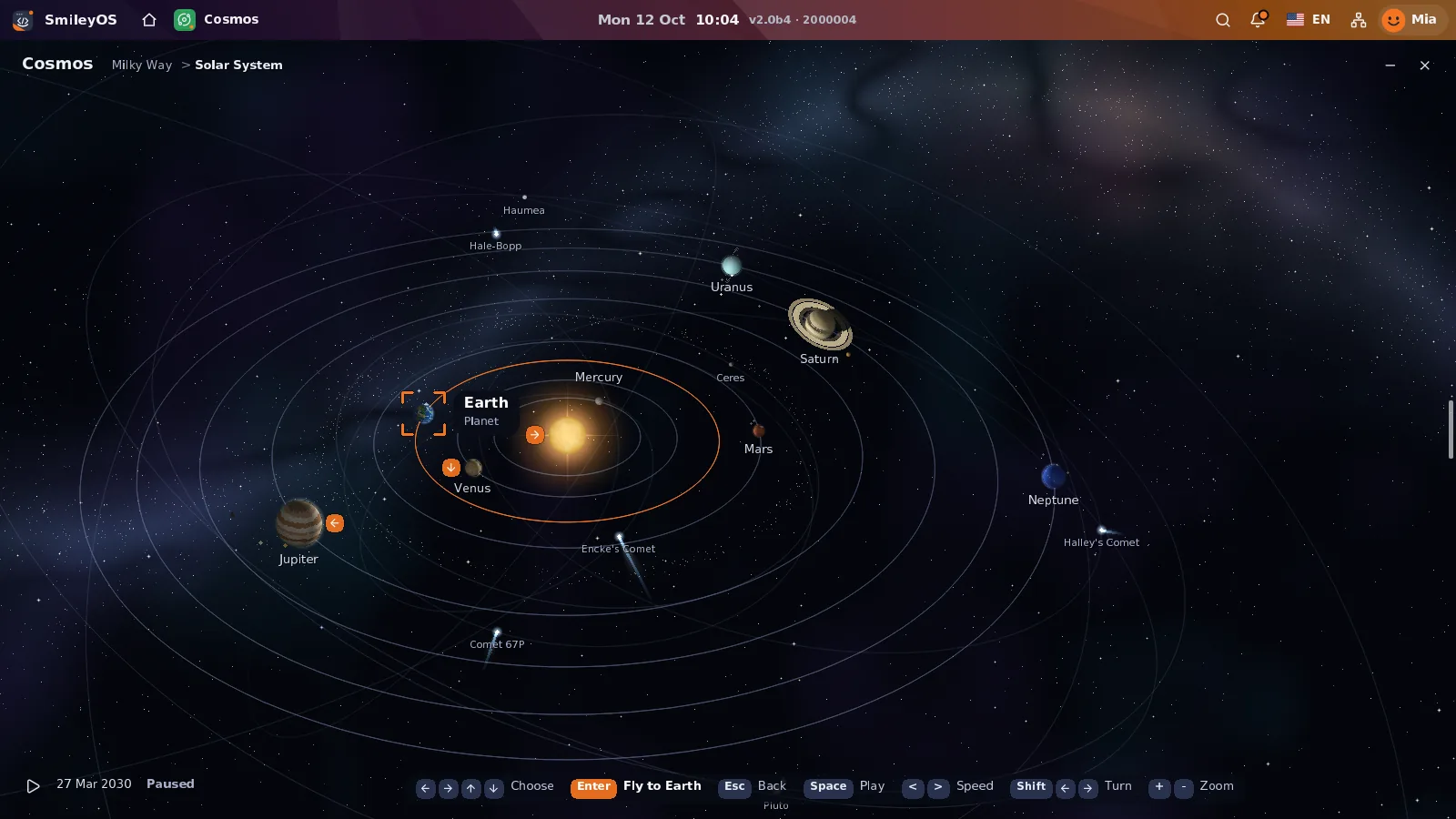Open the SmileyOS system menu
The height and width of the screenshot is (819, 1456).
[x=65, y=19]
